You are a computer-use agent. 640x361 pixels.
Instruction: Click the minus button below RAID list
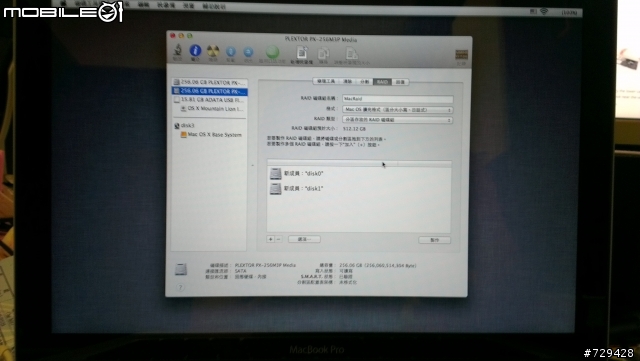pos(278,239)
